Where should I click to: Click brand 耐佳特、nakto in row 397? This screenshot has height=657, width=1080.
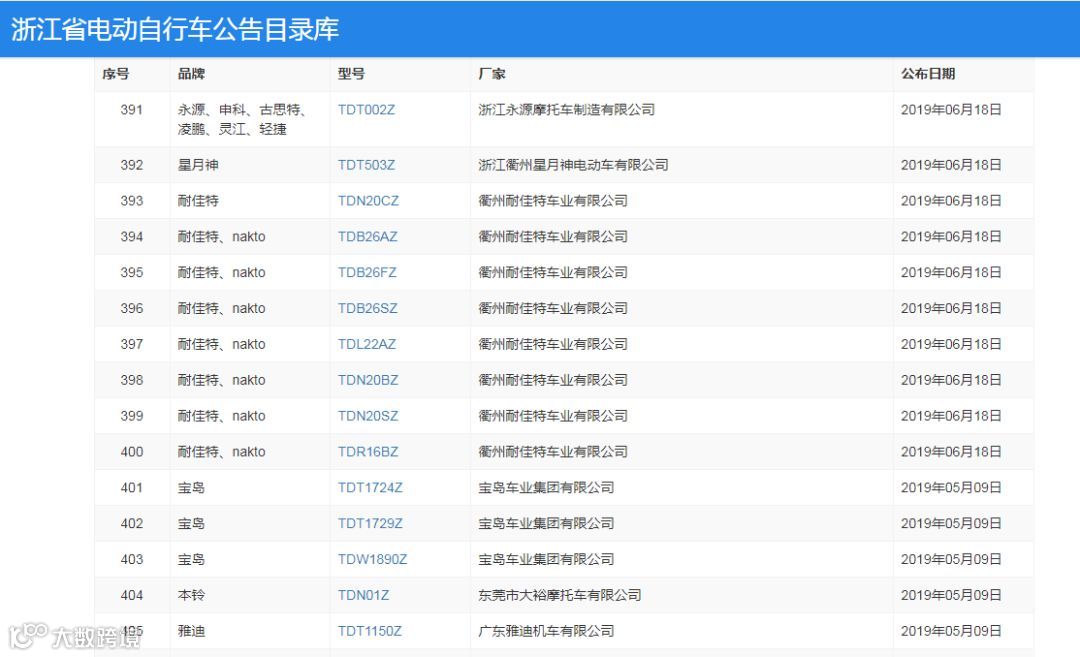222,344
